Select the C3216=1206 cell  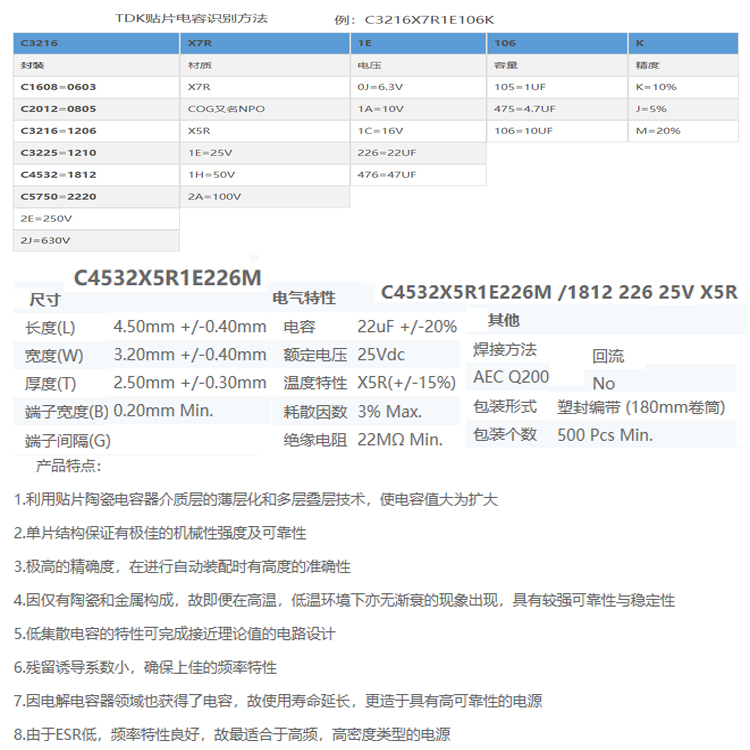coord(96,131)
